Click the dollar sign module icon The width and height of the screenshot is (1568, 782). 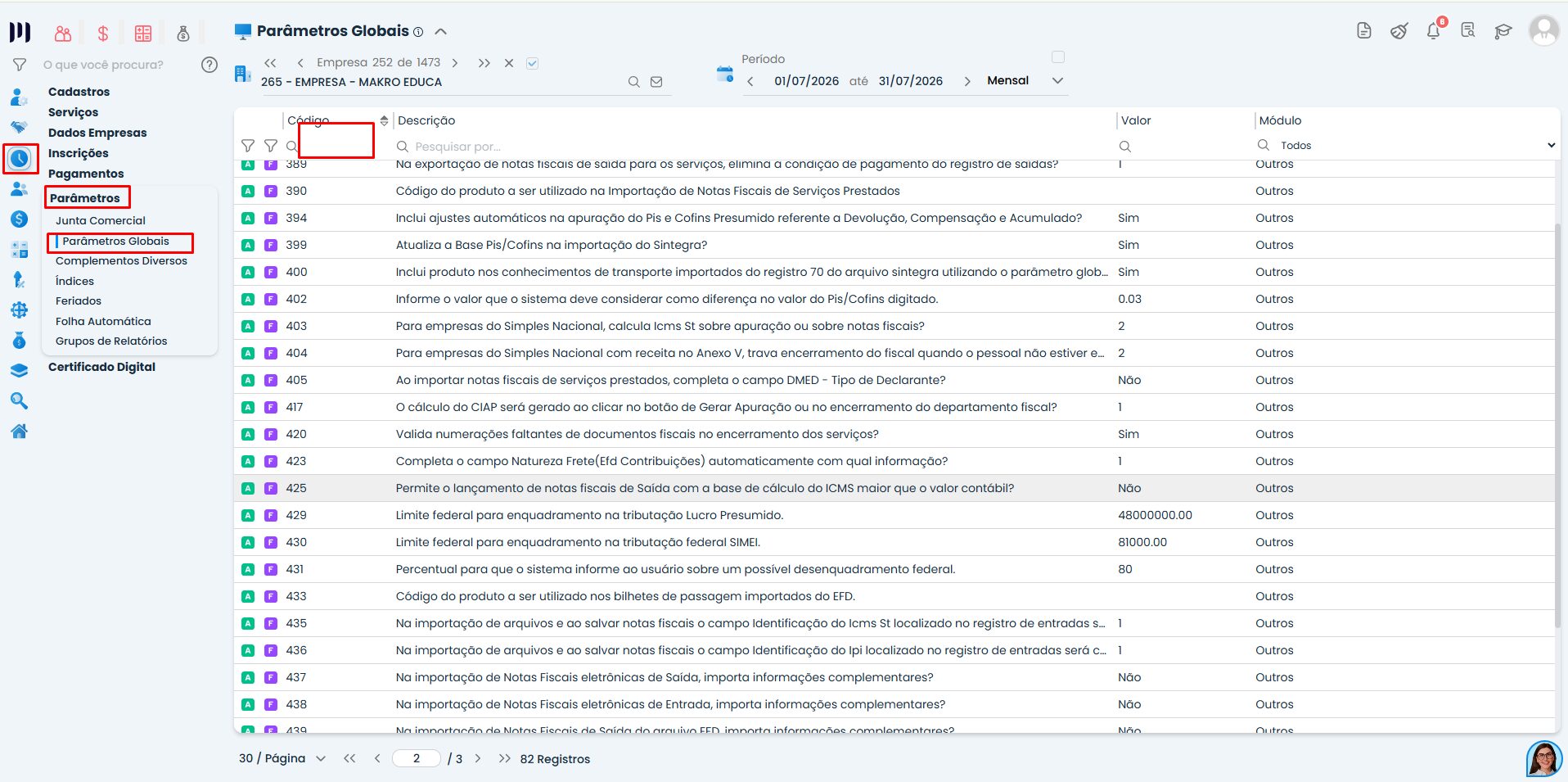click(x=103, y=34)
